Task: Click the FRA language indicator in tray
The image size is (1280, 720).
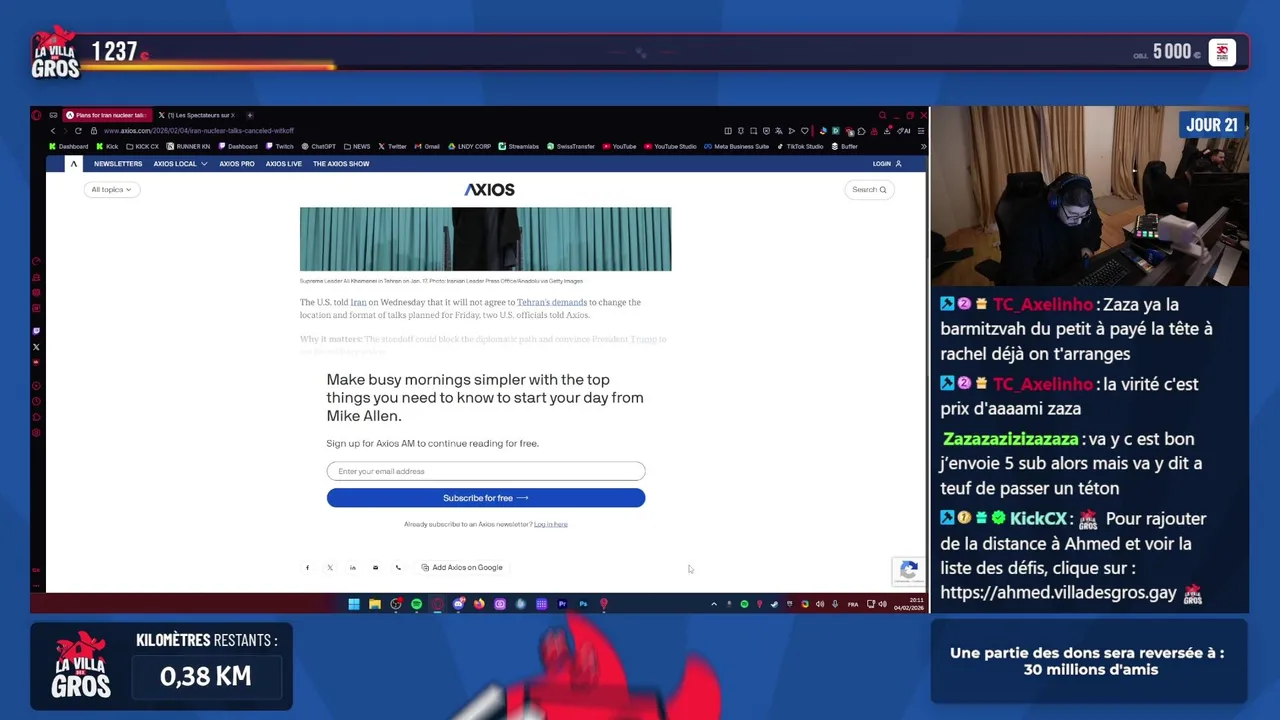Action: [x=853, y=604]
